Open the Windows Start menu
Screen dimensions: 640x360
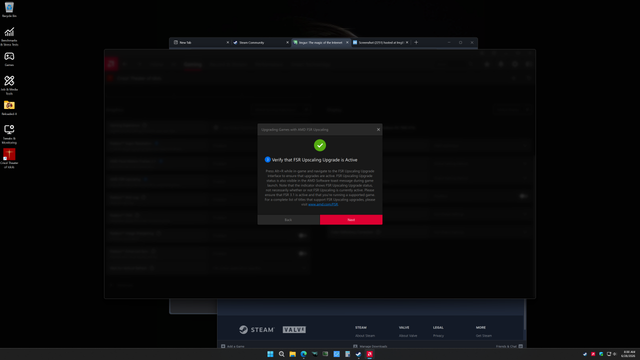pos(270,354)
